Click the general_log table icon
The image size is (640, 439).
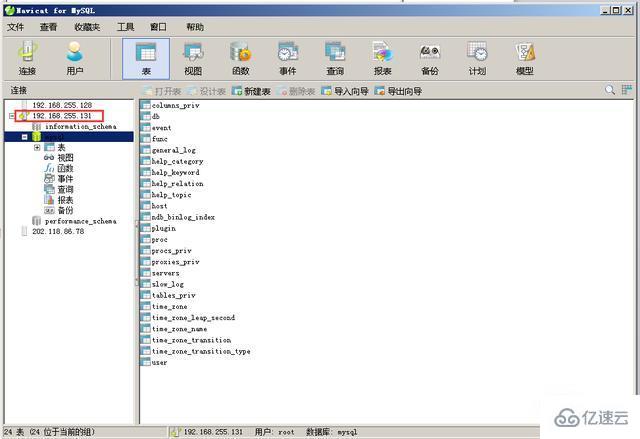click(145, 150)
